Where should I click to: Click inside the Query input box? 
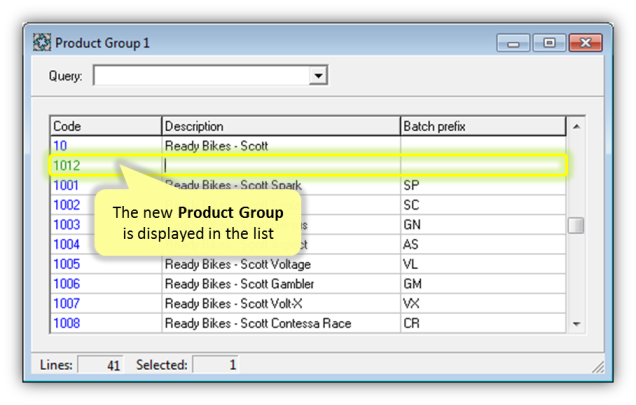(202, 75)
